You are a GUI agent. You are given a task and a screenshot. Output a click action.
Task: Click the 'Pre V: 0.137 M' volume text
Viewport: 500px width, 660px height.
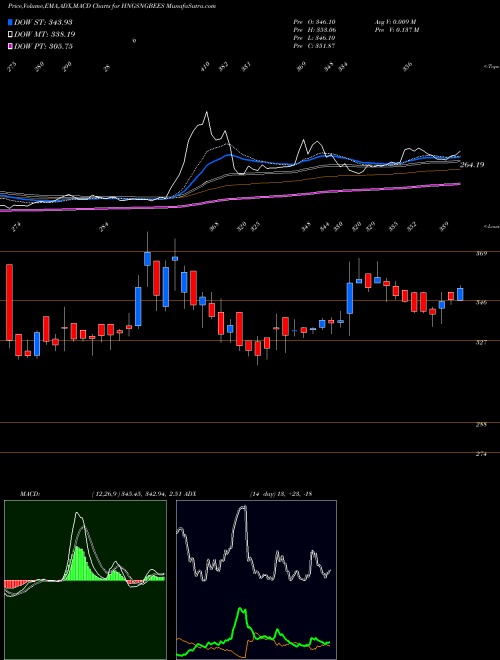[x=396, y=30]
